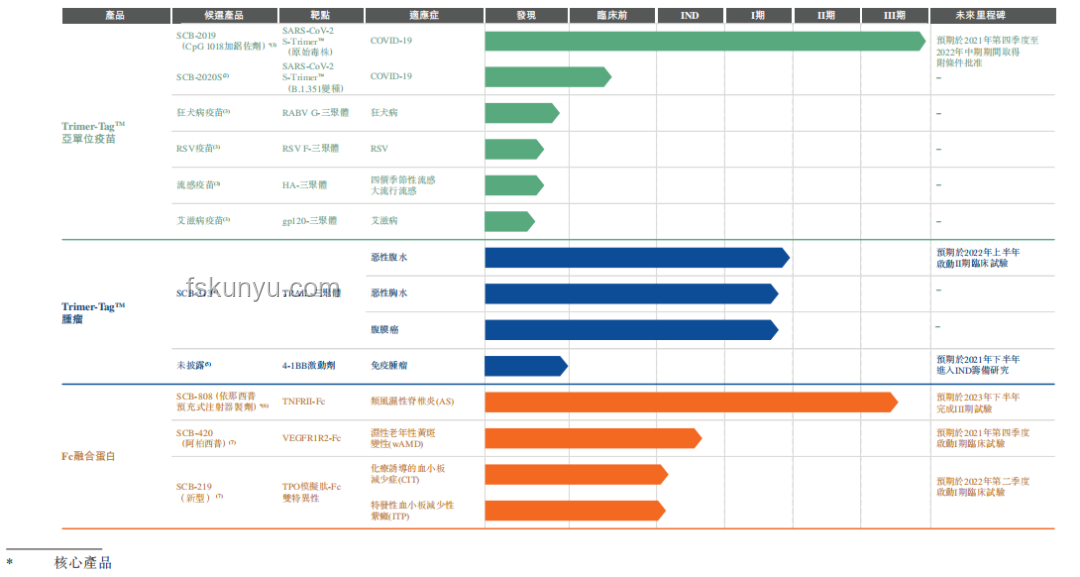
Task: Click the 流感疫苗 candidate name
Action: (198, 185)
